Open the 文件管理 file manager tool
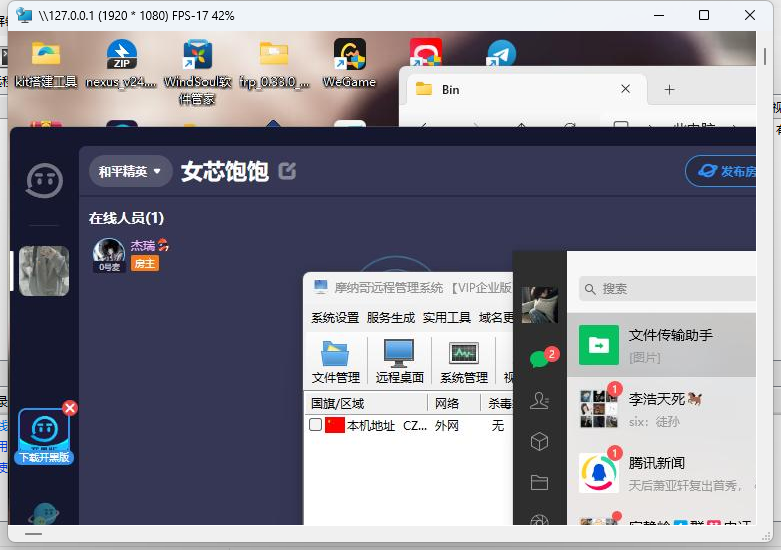 [336, 362]
